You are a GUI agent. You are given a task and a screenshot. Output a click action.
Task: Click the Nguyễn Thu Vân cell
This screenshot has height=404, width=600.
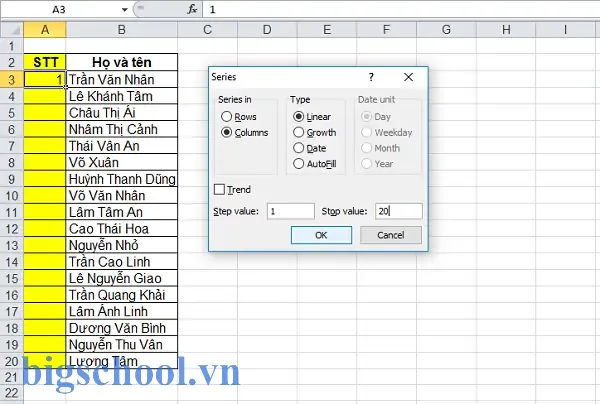[122, 345]
